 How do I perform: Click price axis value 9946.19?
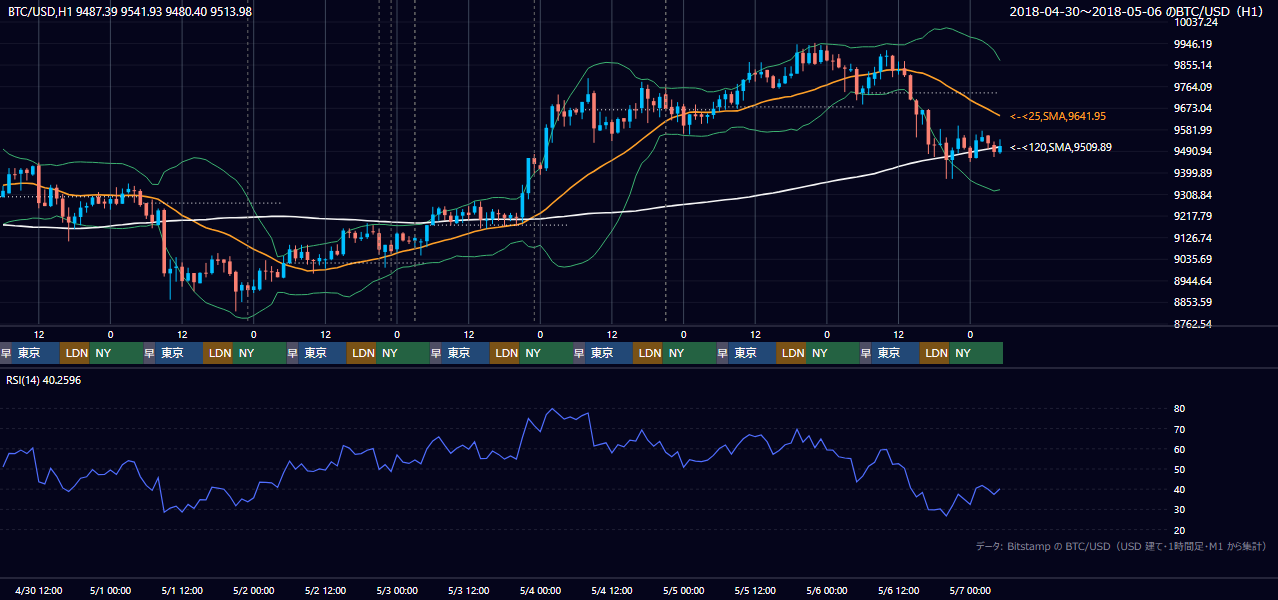pos(1193,44)
